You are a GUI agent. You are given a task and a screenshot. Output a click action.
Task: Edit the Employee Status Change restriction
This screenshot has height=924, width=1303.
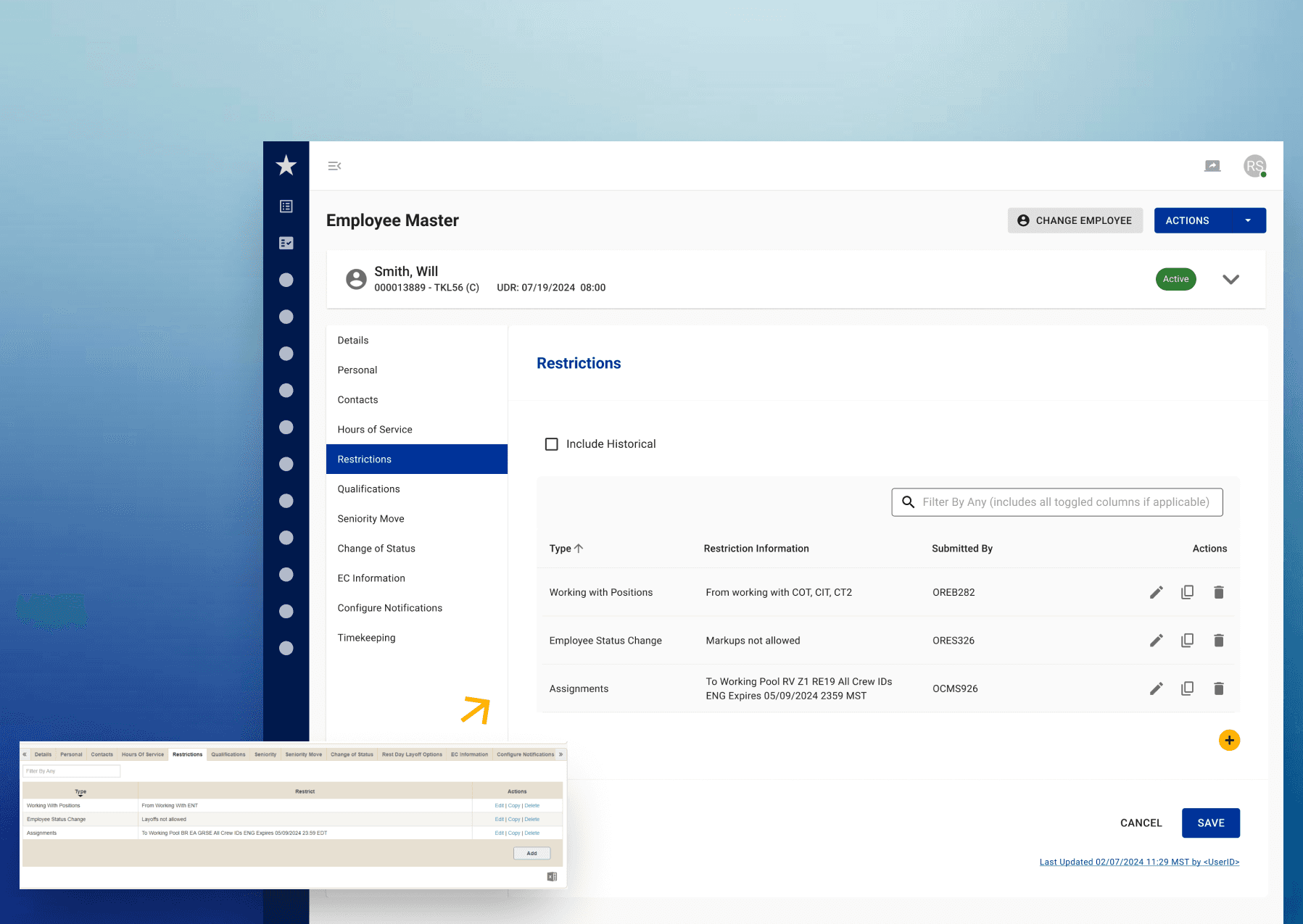point(1157,641)
